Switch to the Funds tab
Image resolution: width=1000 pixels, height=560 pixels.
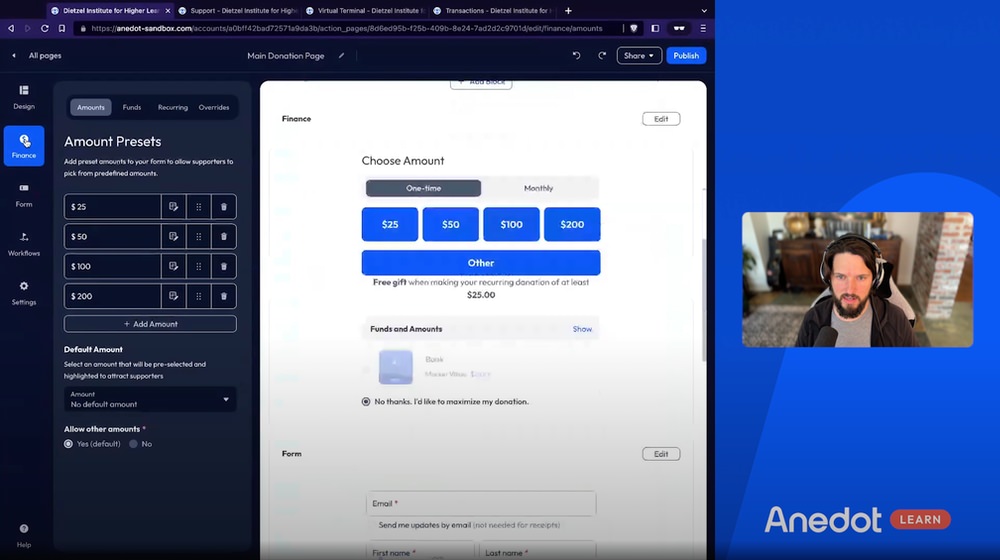132,107
